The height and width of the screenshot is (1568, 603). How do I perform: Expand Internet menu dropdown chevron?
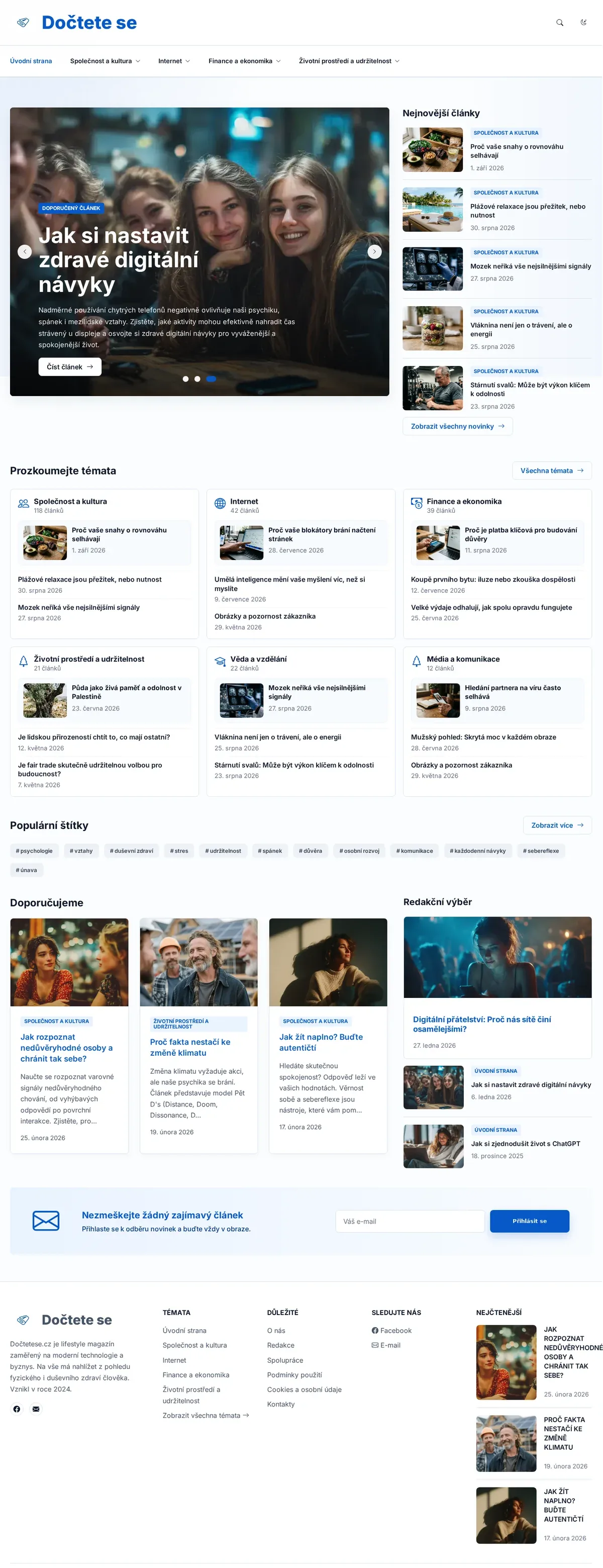[187, 61]
